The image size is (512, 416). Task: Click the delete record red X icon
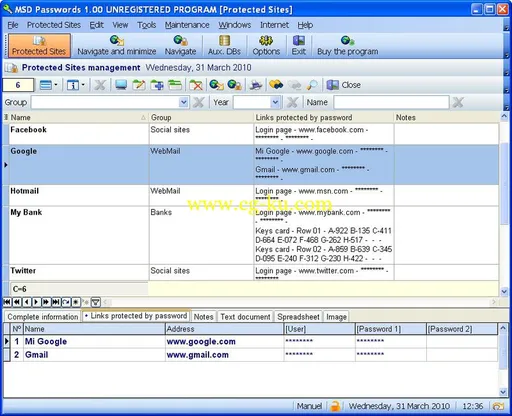pos(196,85)
